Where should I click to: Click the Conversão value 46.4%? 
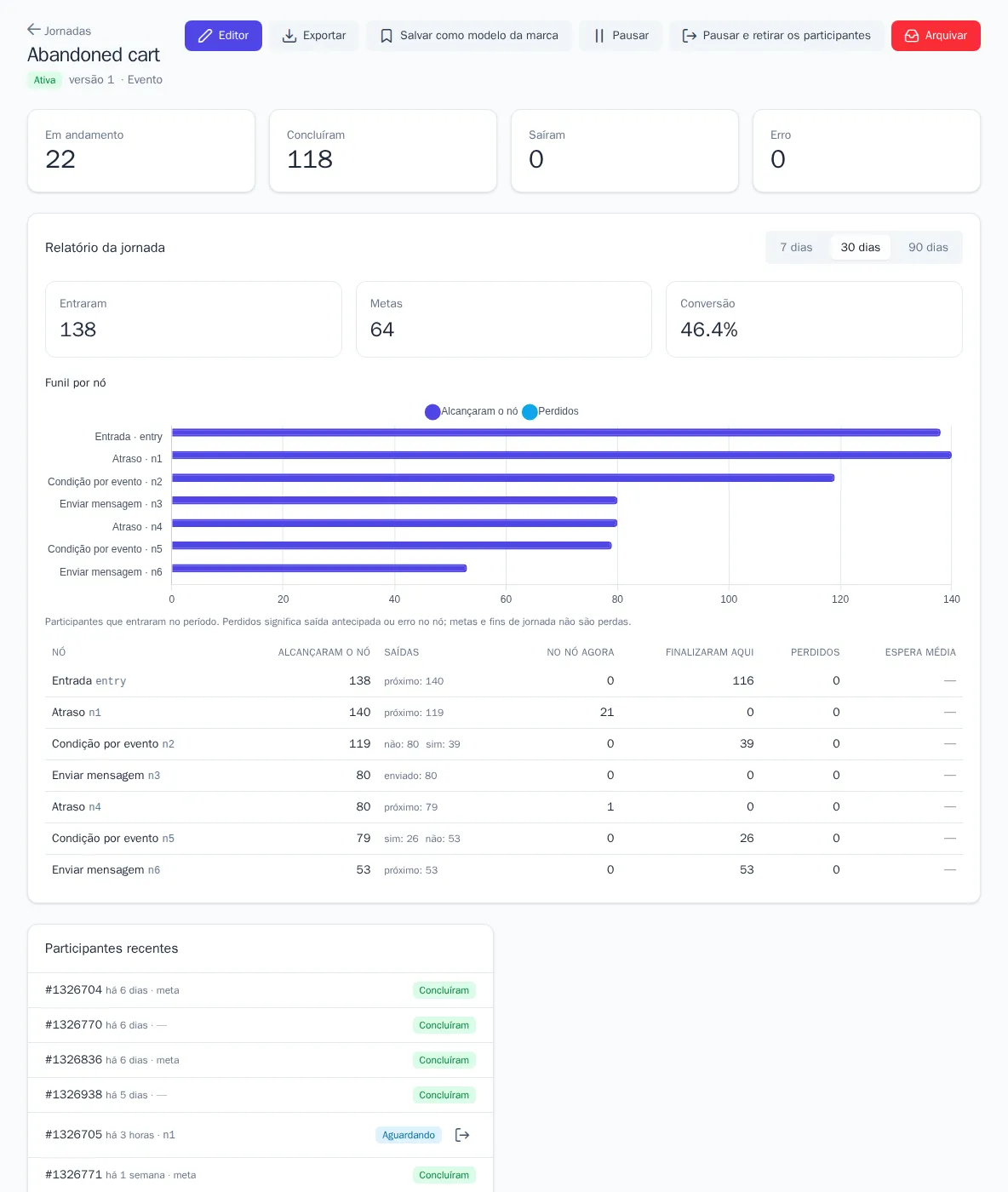709,330
